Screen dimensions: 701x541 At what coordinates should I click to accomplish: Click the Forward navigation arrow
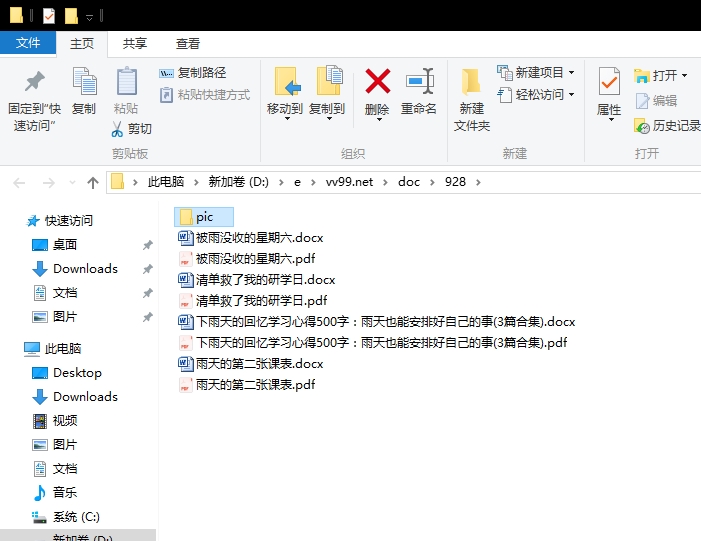coord(48,182)
